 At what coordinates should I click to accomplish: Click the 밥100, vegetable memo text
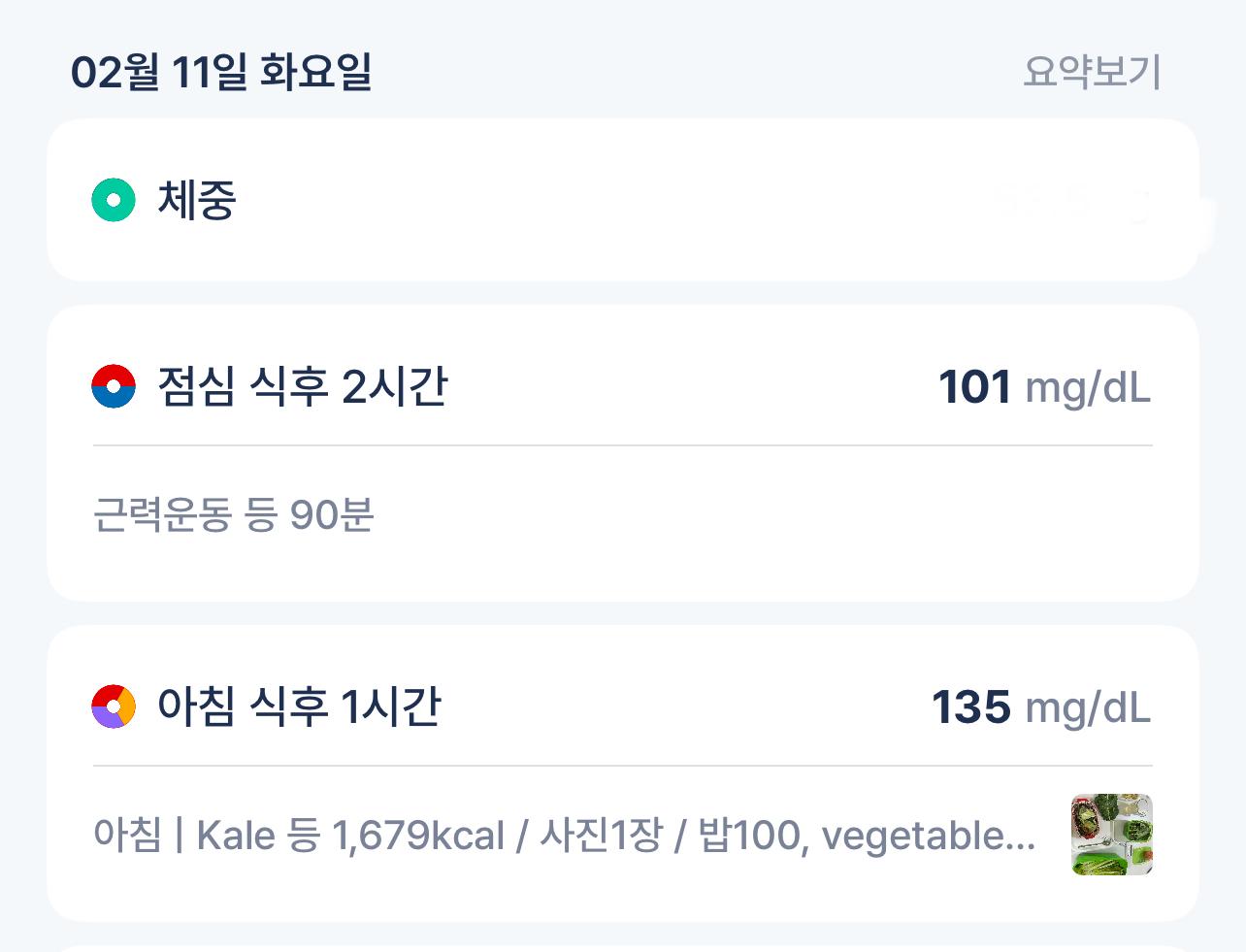868,835
